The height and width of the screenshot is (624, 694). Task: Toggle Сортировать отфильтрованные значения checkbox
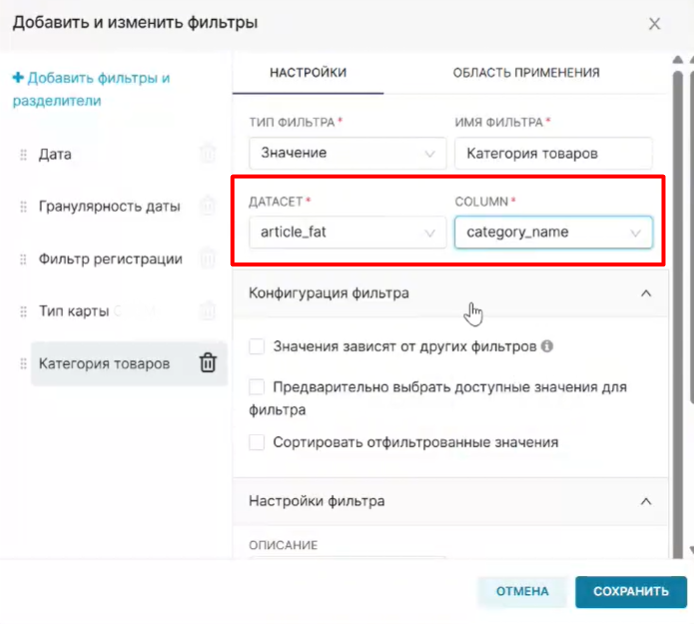coord(257,442)
